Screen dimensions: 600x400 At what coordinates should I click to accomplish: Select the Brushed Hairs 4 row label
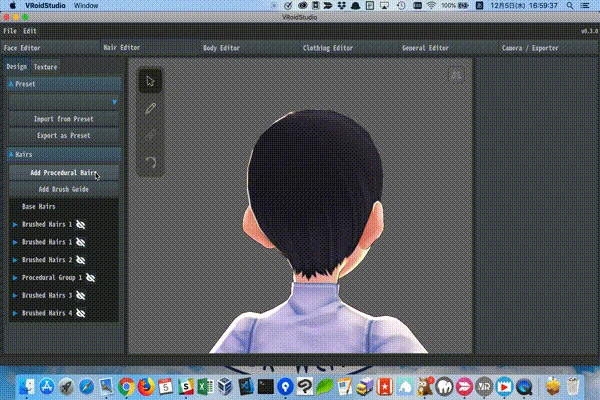(x=47, y=313)
